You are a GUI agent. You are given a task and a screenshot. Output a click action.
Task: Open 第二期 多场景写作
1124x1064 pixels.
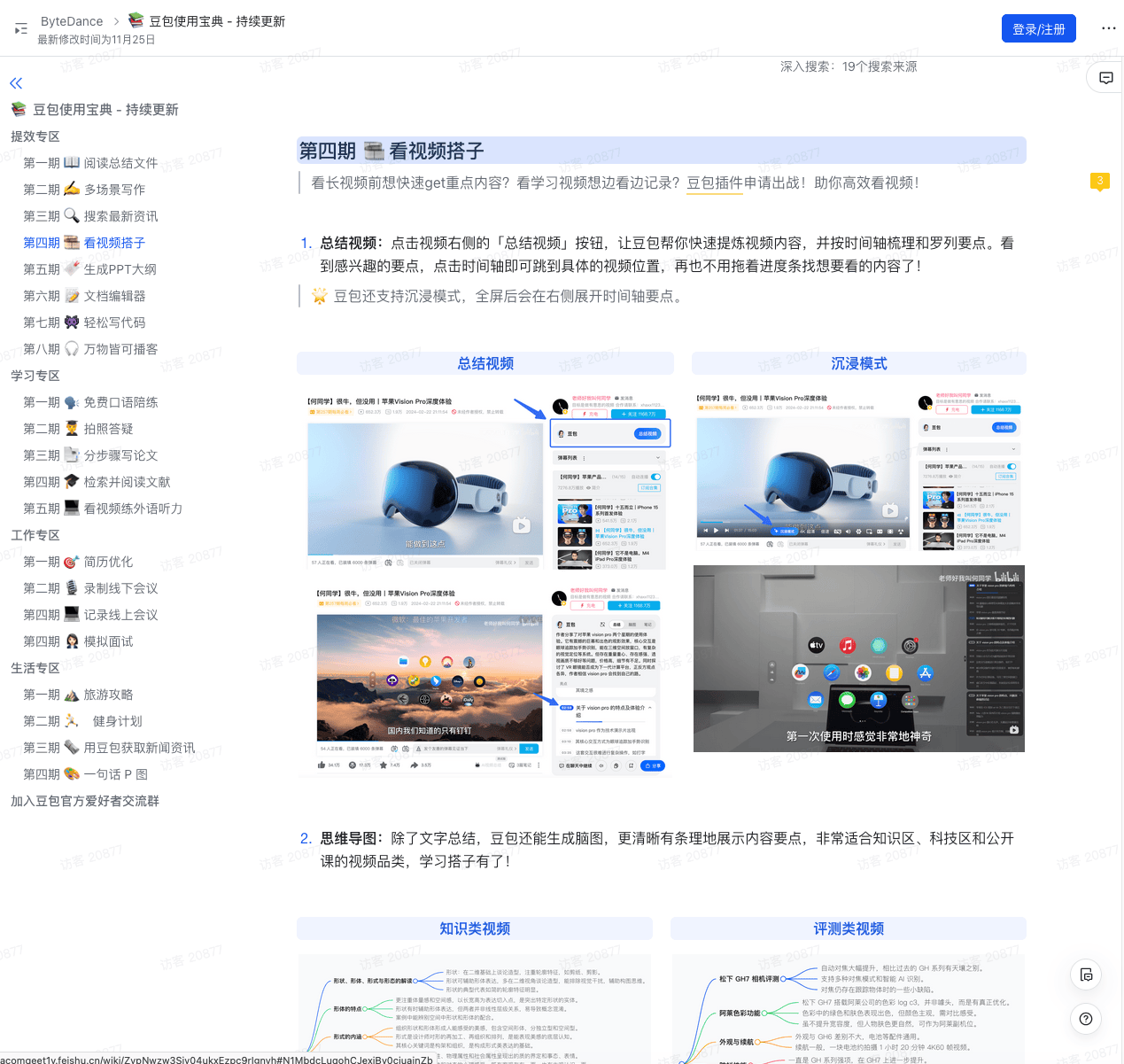[x=84, y=190]
